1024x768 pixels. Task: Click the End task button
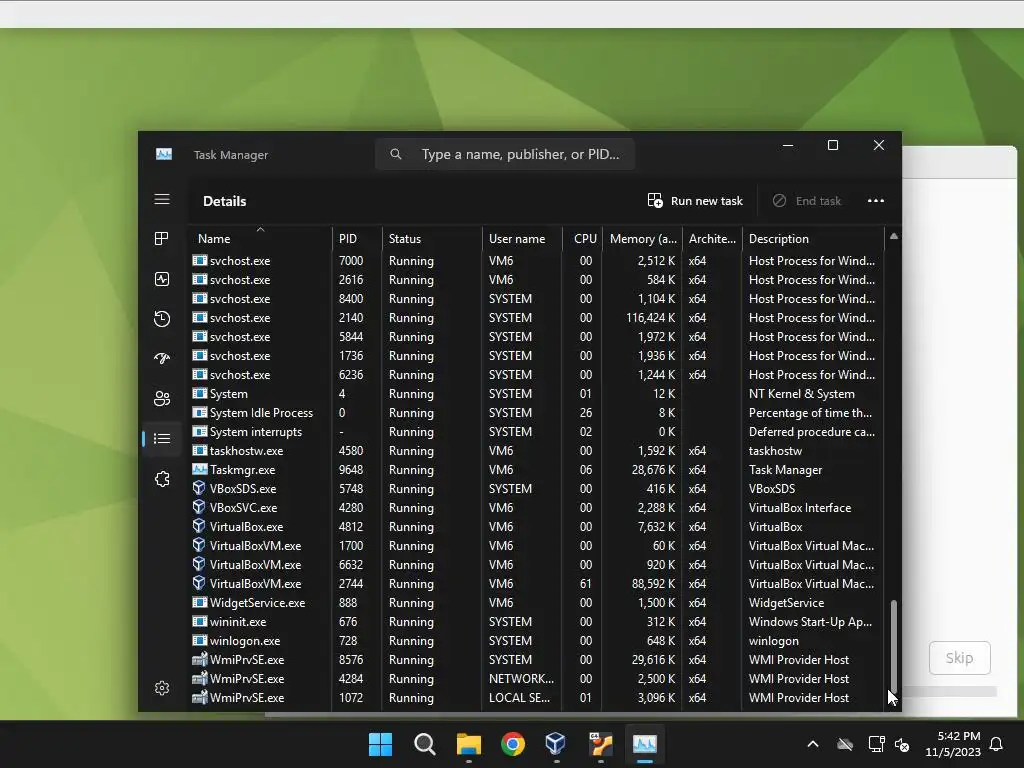[807, 200]
